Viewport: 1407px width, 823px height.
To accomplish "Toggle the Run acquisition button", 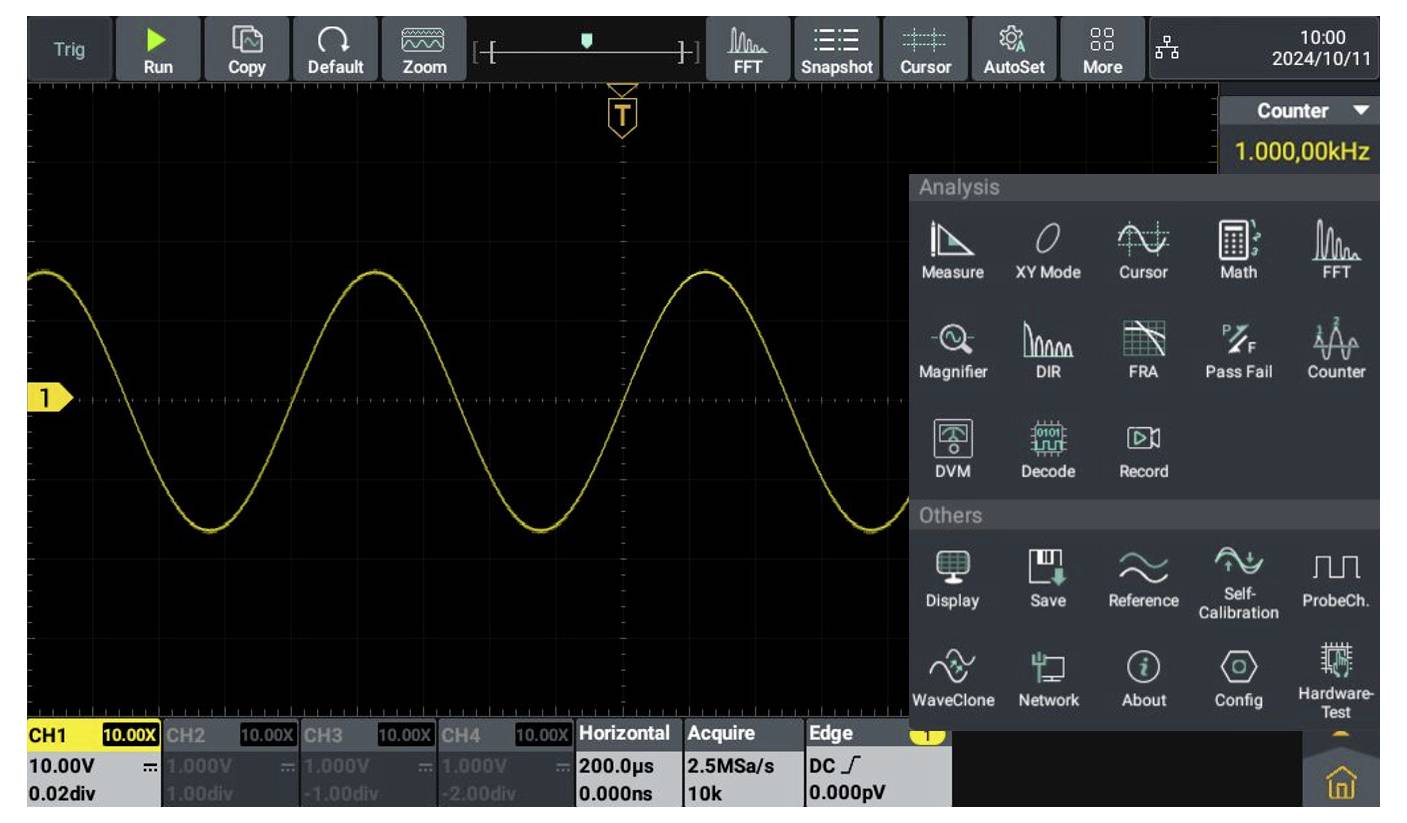I will tap(157, 50).
